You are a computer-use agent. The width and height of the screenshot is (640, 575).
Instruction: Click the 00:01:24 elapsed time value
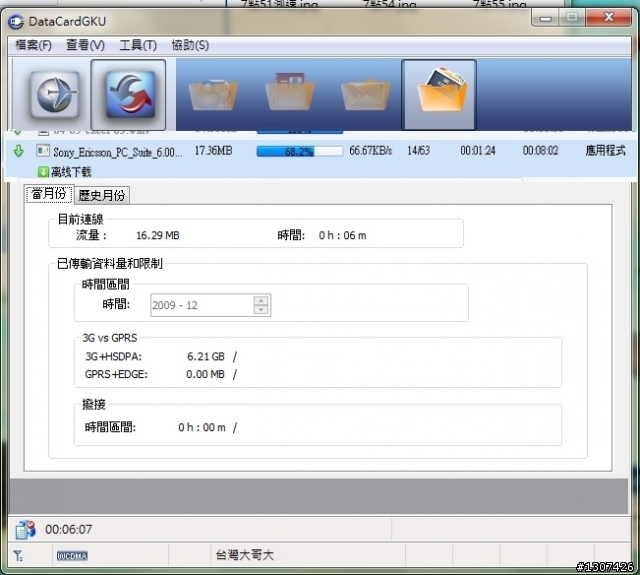coord(478,151)
